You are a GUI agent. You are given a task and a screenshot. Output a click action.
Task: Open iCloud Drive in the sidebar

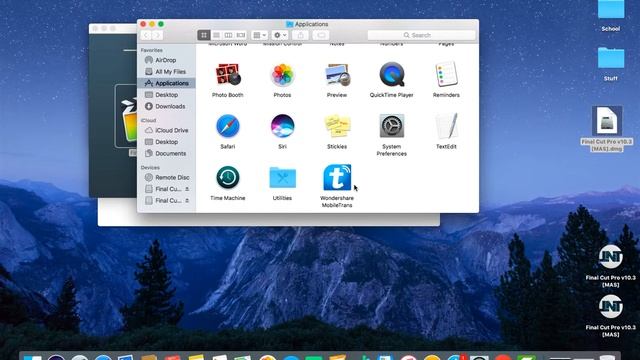tap(167, 130)
